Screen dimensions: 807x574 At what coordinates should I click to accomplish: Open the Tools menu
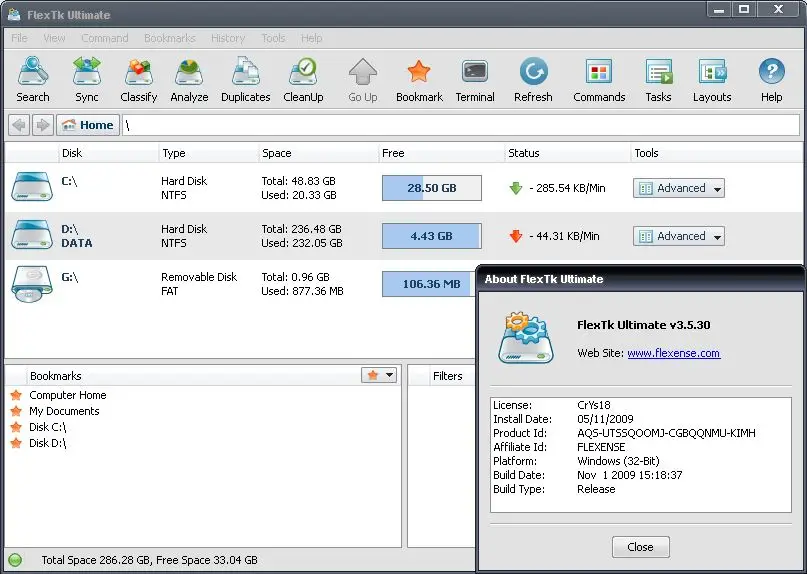273,38
